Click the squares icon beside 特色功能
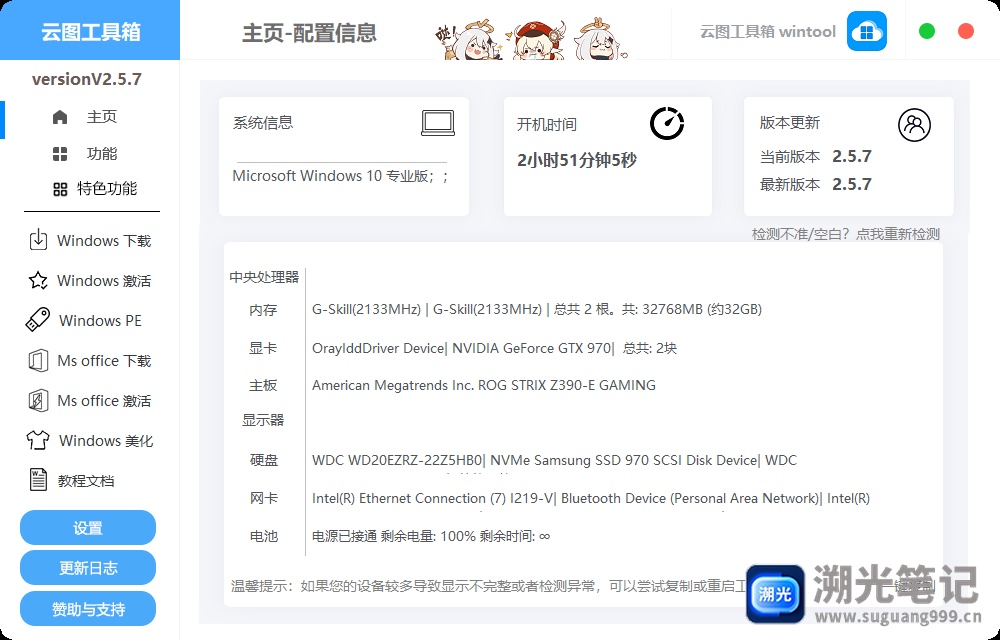 60,189
